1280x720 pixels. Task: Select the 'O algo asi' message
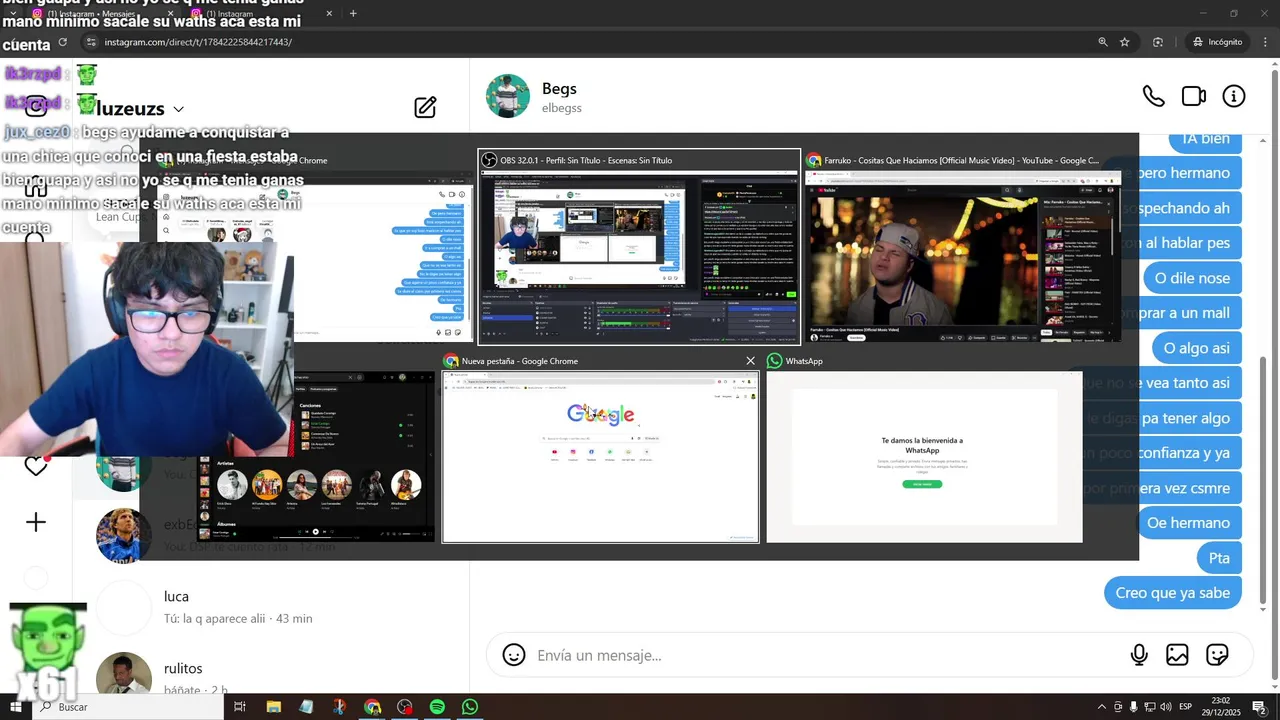coord(1196,348)
